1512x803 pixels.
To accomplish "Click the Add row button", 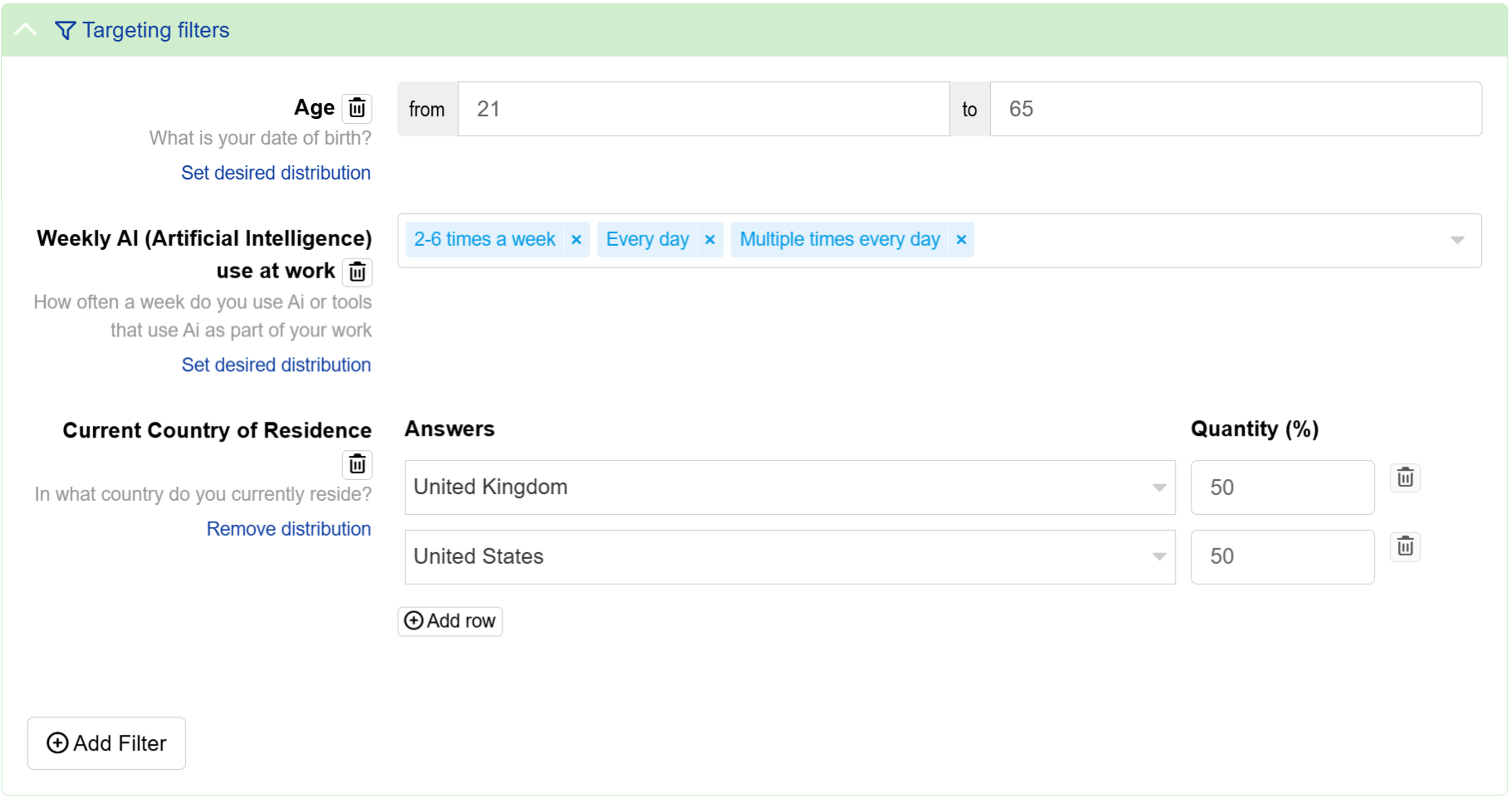I will pyautogui.click(x=450, y=621).
